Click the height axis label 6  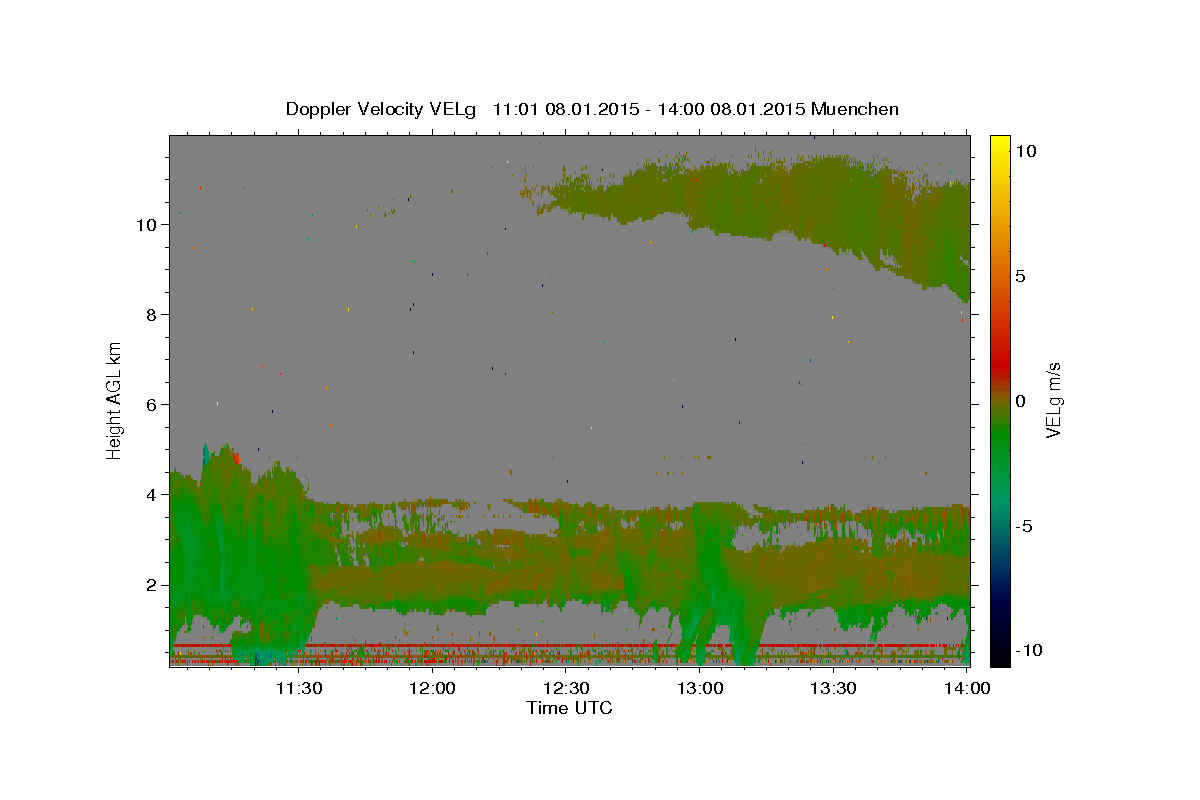click(151, 405)
